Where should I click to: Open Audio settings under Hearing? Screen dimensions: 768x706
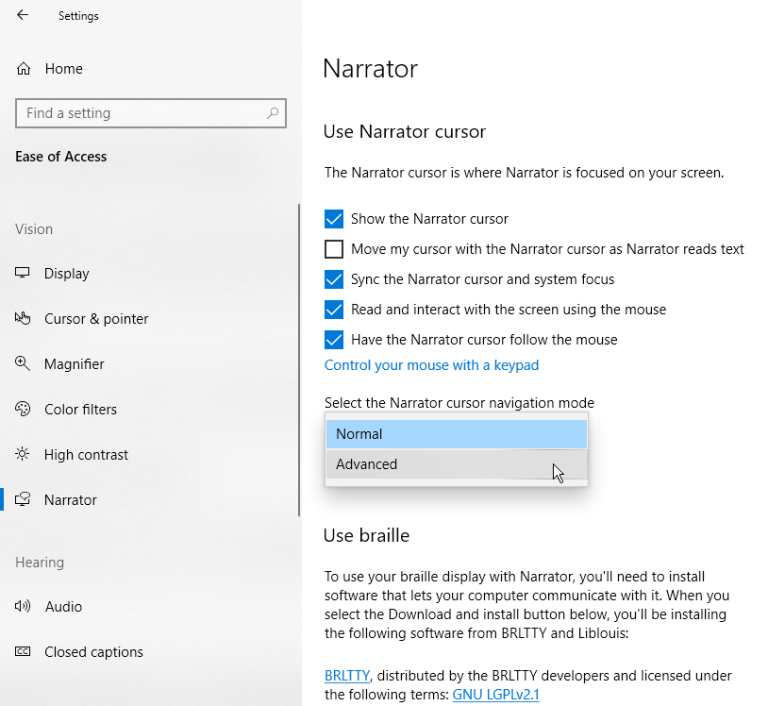coord(64,607)
